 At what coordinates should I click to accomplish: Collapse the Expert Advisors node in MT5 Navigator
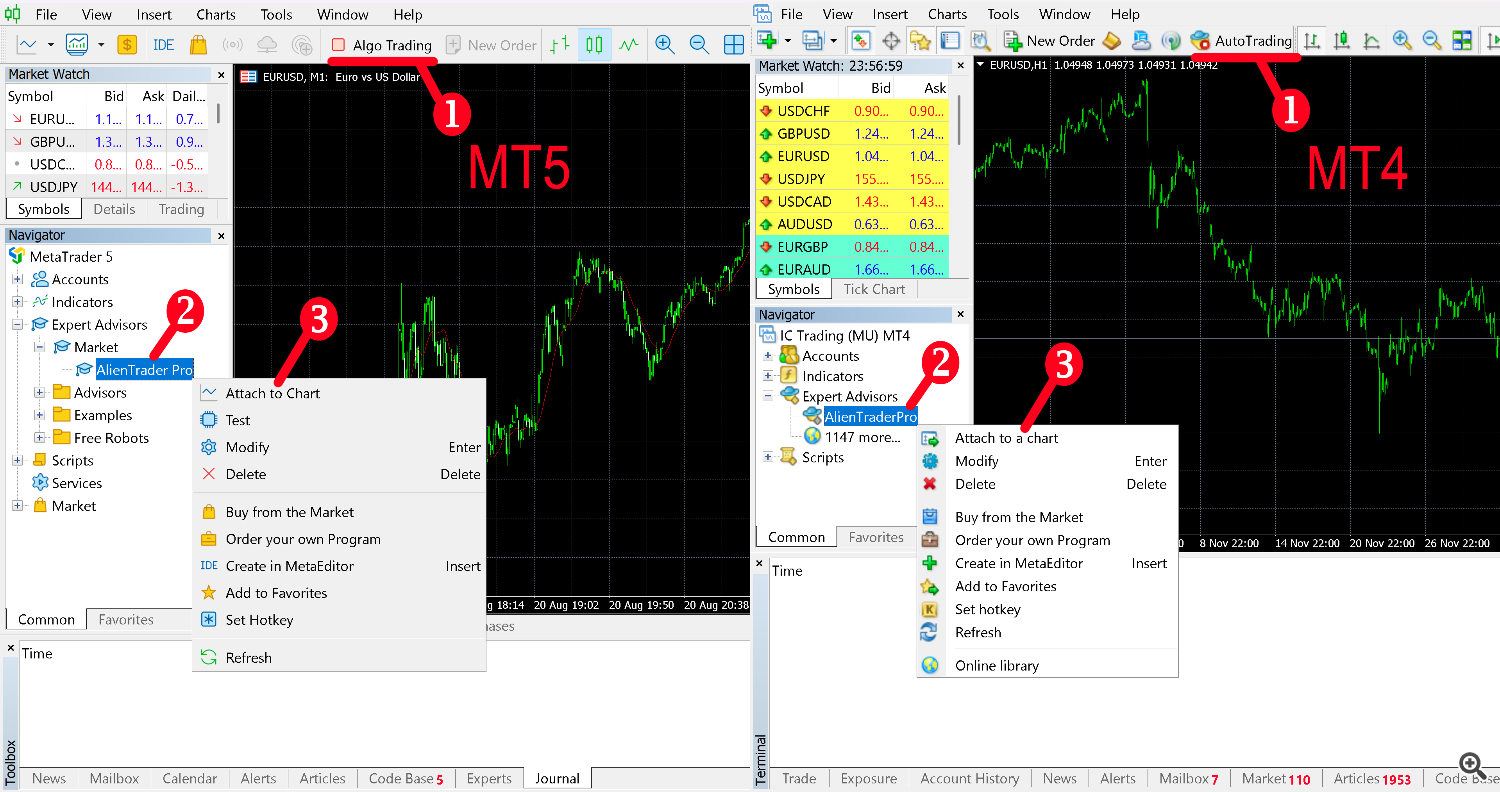pyautogui.click(x=18, y=325)
